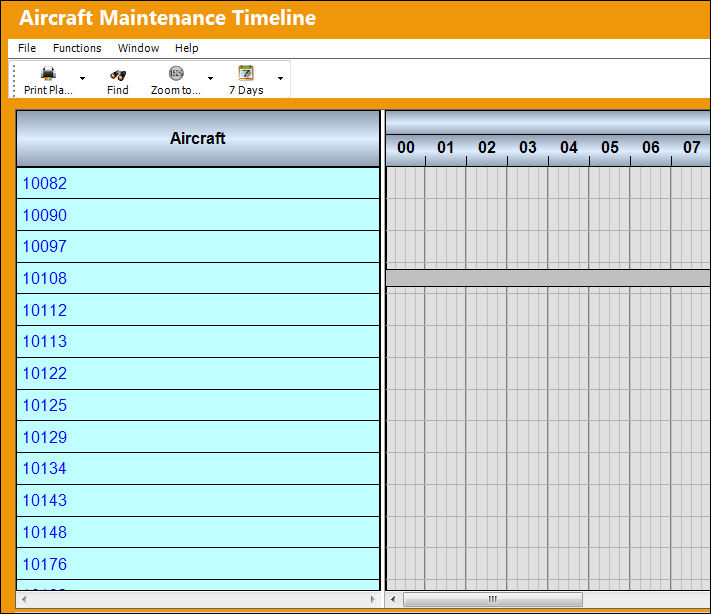Viewport: 711px width, 614px height.
Task: Click the toolbar drag grip handle
Action: [x=14, y=80]
